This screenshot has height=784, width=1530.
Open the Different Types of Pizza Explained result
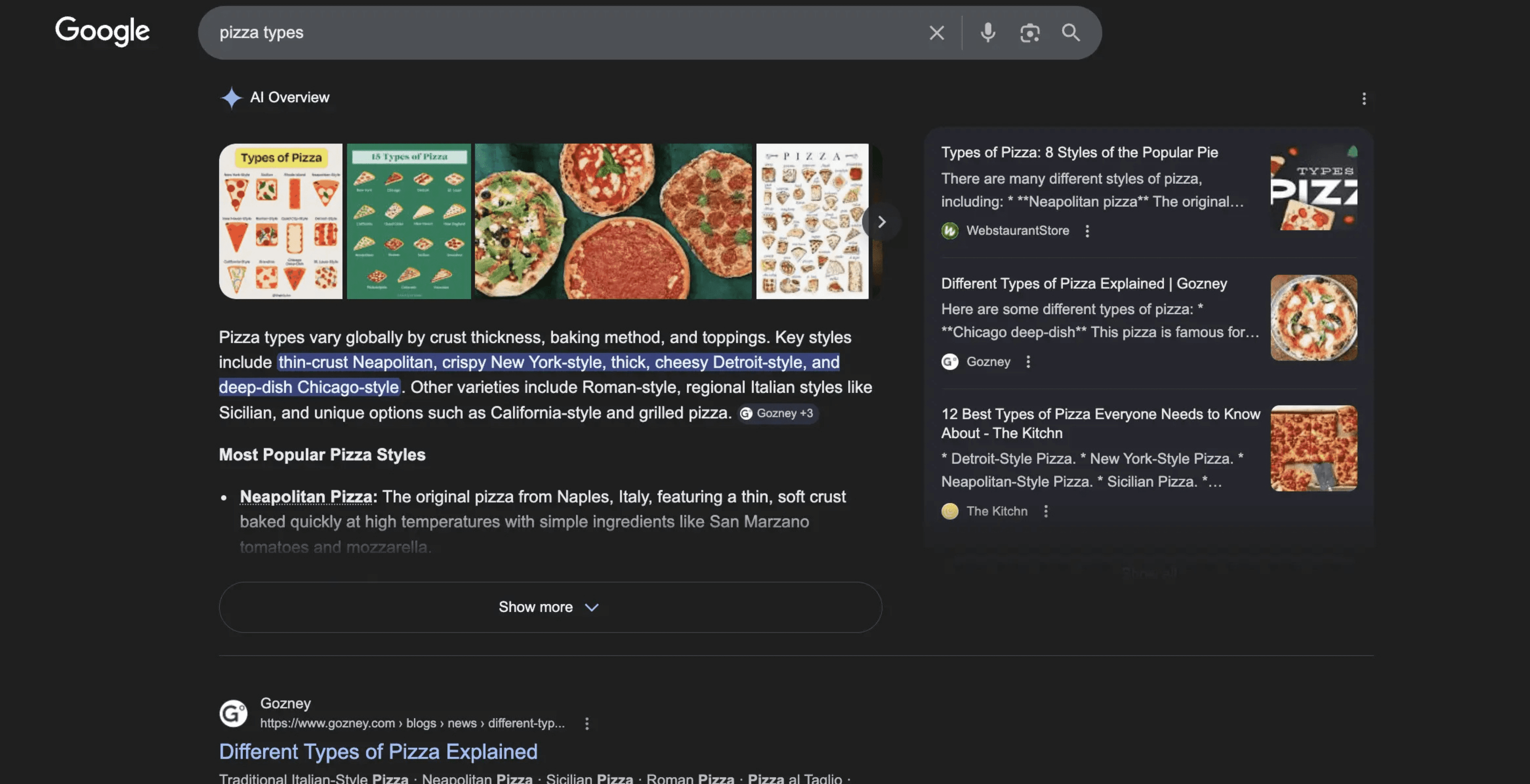click(378, 752)
